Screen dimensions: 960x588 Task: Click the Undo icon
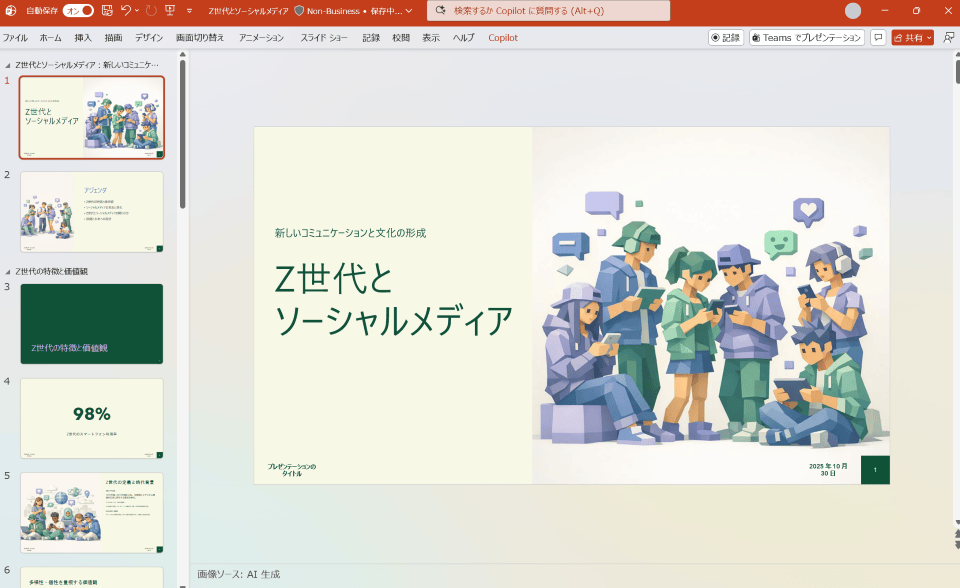[x=124, y=10]
